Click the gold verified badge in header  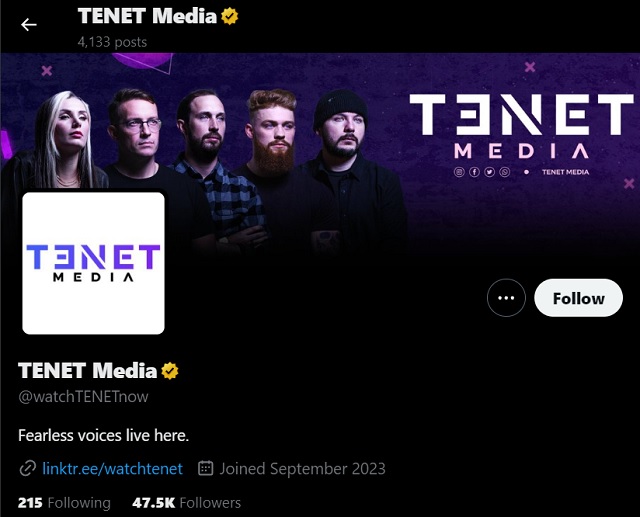tap(229, 17)
